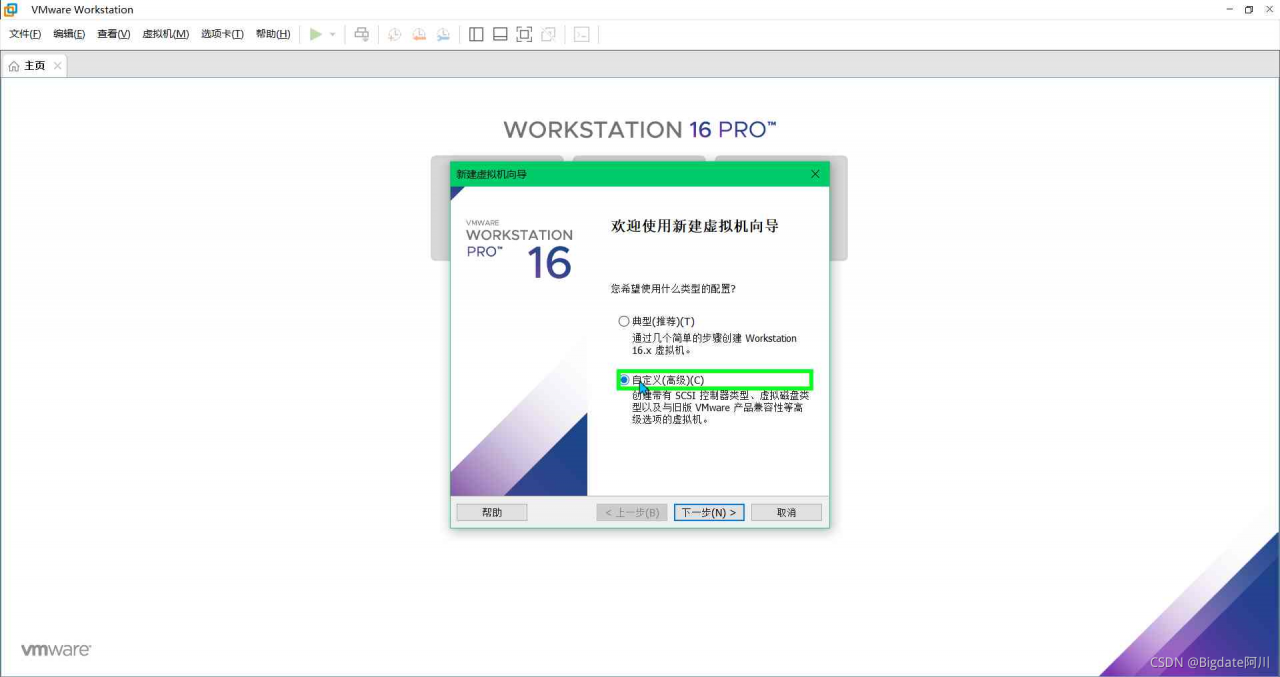Open the 编辑(E) menu
The image size is (1280, 677).
pos(69,34)
